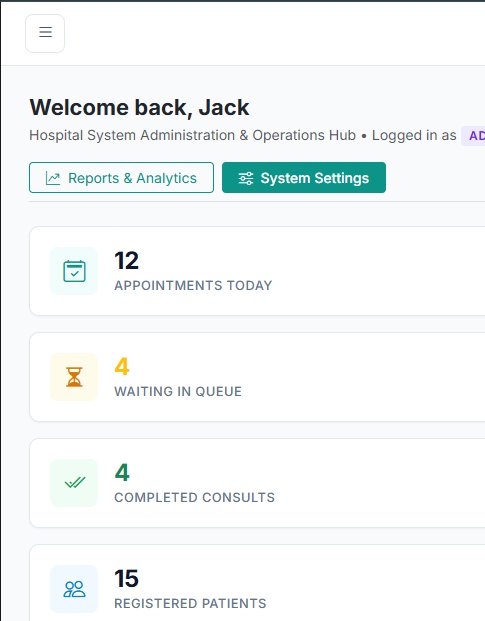The height and width of the screenshot is (621, 485).
Task: Select the Appointments Today label
Action: (193, 286)
